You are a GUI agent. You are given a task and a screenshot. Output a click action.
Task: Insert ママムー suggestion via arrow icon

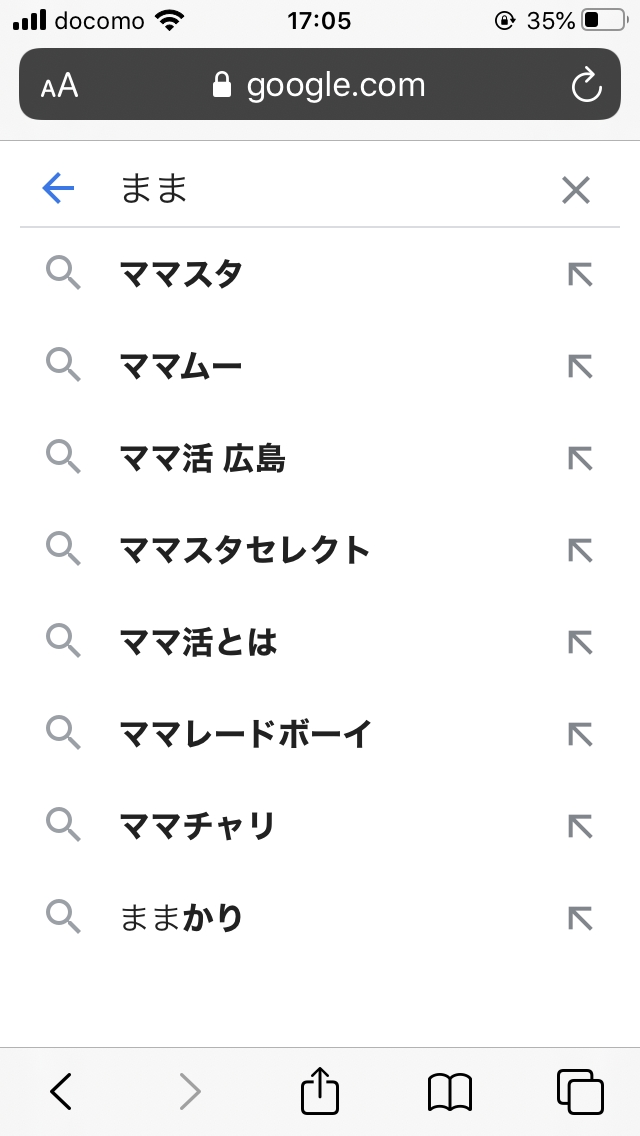point(580,366)
